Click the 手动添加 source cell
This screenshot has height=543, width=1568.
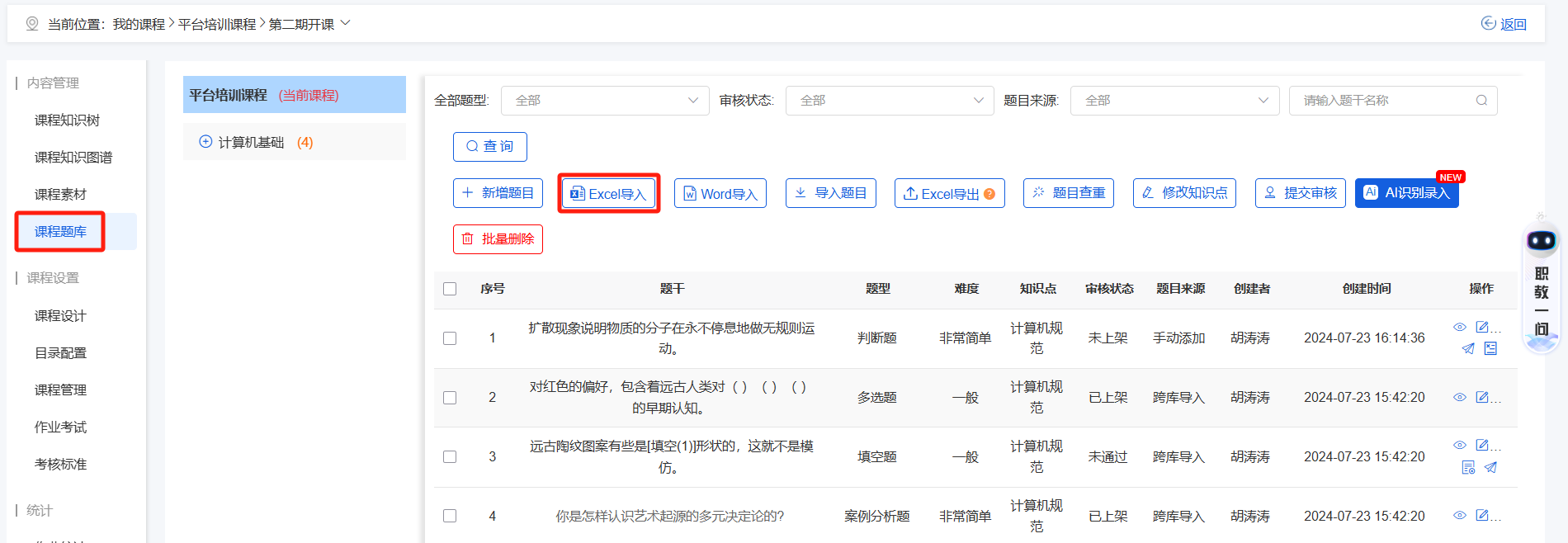click(1179, 338)
